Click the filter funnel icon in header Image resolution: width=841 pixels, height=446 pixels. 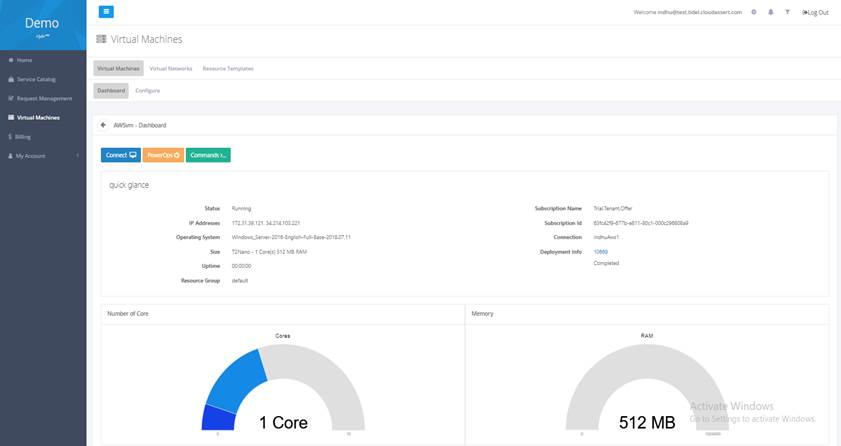coord(786,12)
